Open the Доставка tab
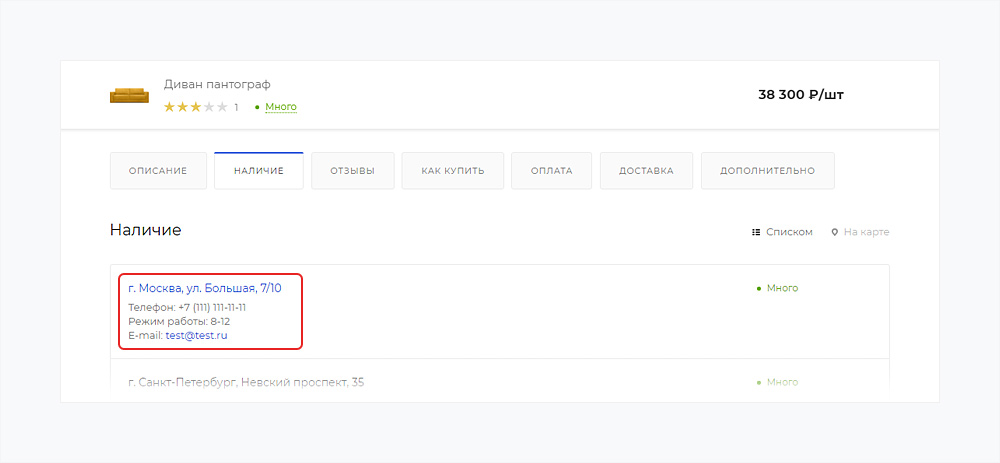The image size is (1000, 463). (x=646, y=171)
